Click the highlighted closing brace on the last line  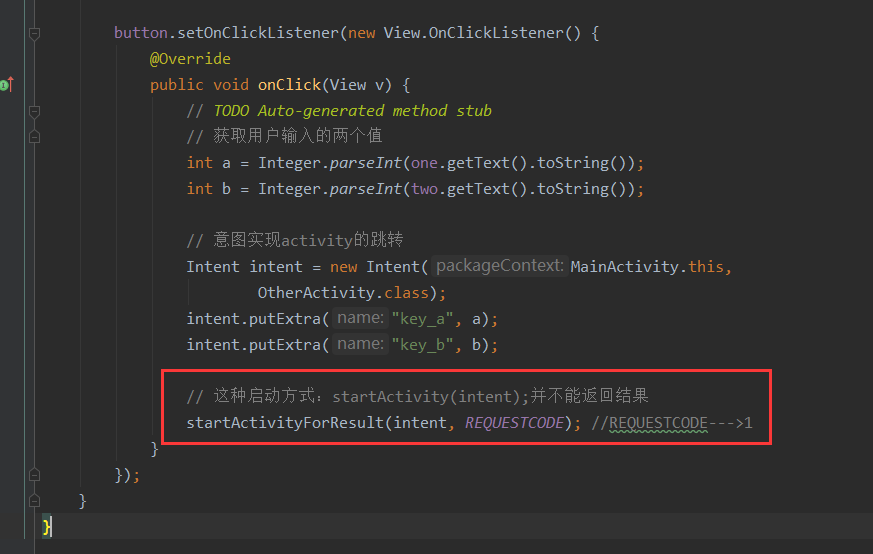pos(47,526)
